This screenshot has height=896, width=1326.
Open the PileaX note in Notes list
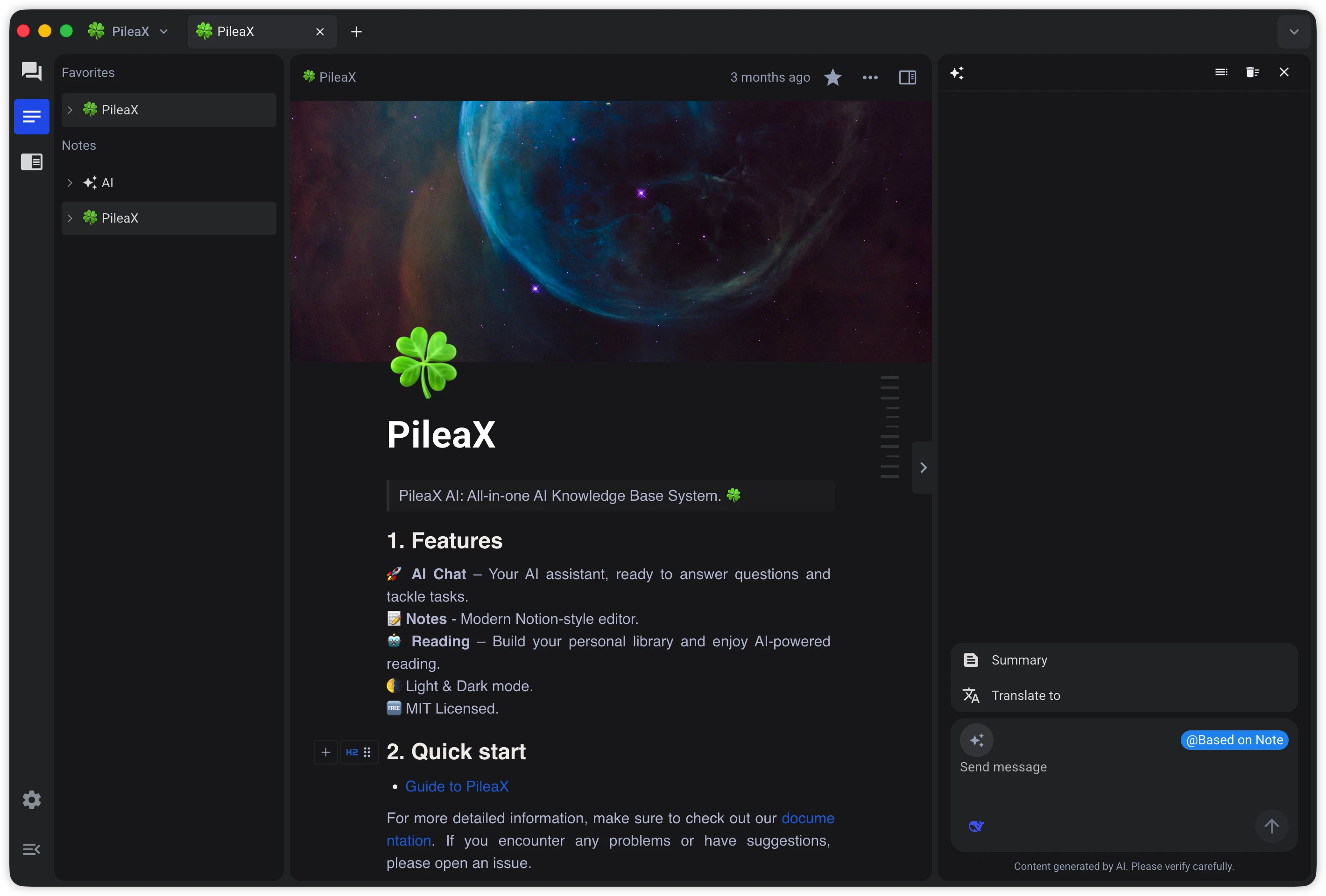click(169, 218)
